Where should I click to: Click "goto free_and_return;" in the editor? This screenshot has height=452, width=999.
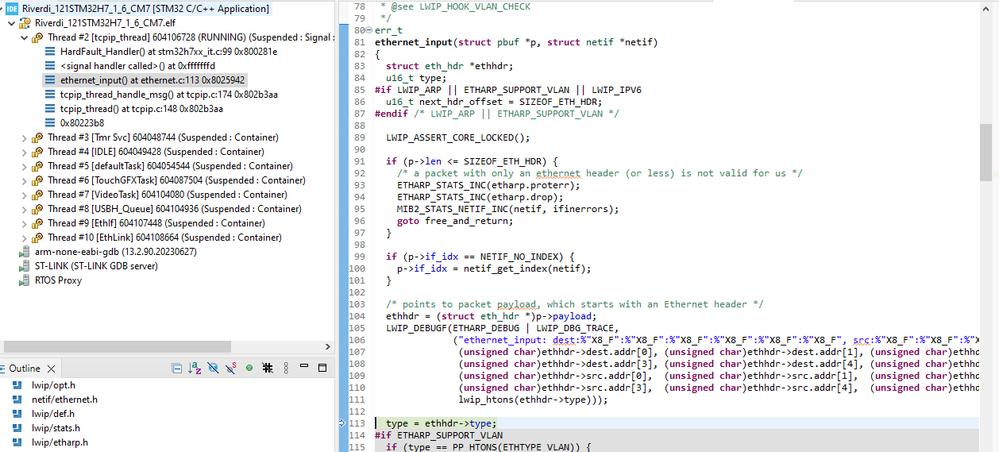coord(454,221)
